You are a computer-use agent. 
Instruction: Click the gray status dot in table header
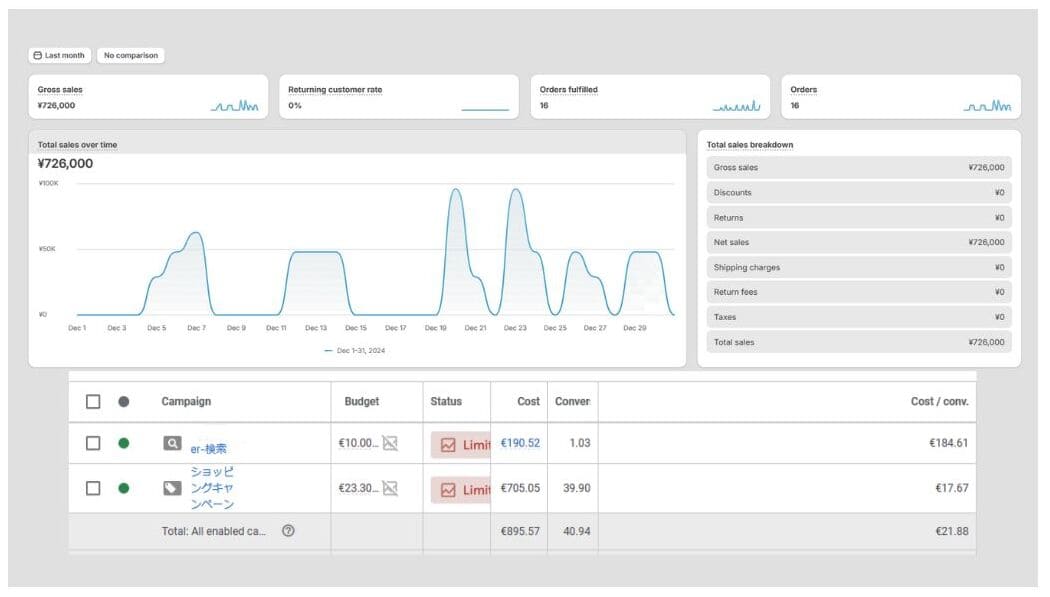coord(124,401)
